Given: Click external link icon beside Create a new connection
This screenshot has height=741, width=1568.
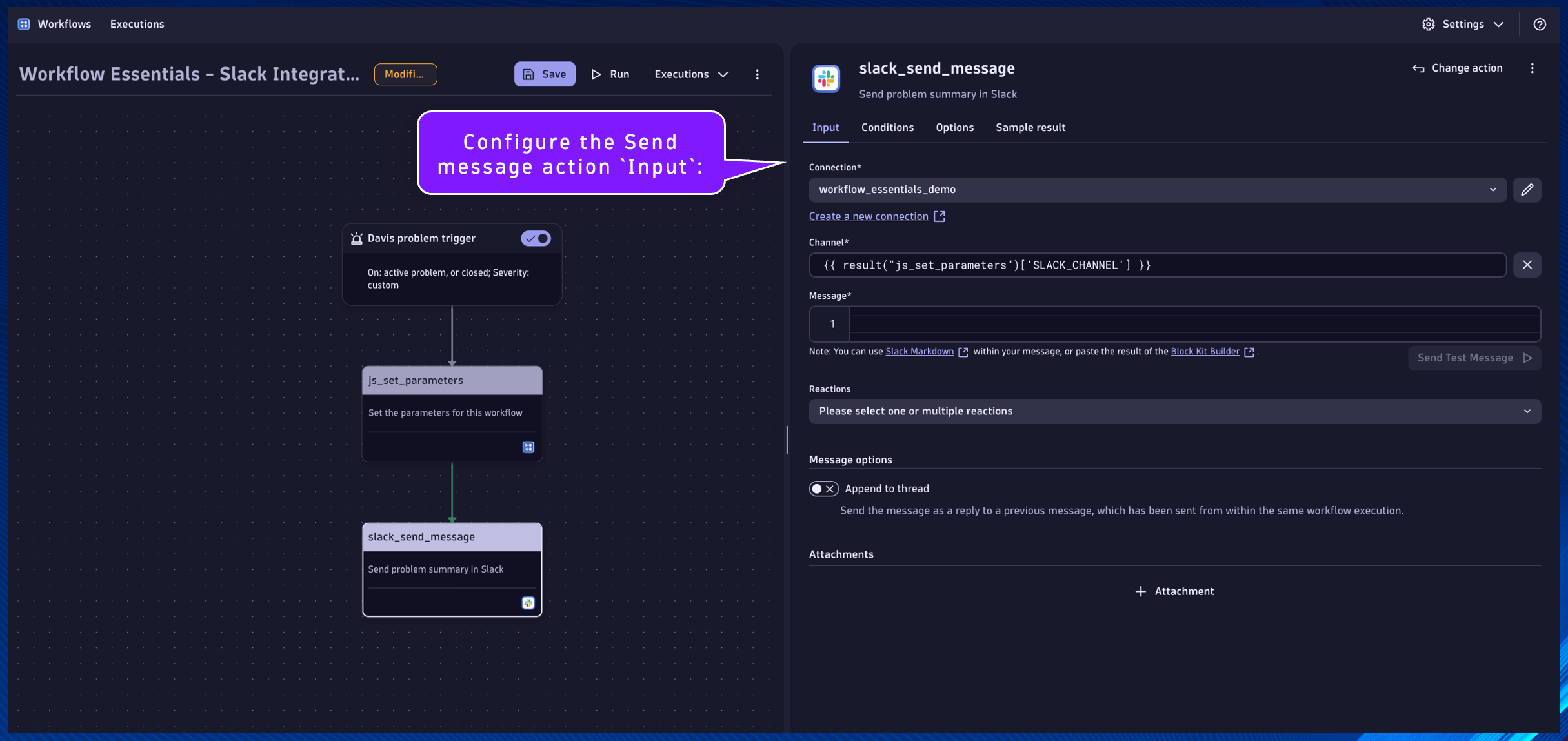Looking at the screenshot, I should pyautogui.click(x=940, y=216).
